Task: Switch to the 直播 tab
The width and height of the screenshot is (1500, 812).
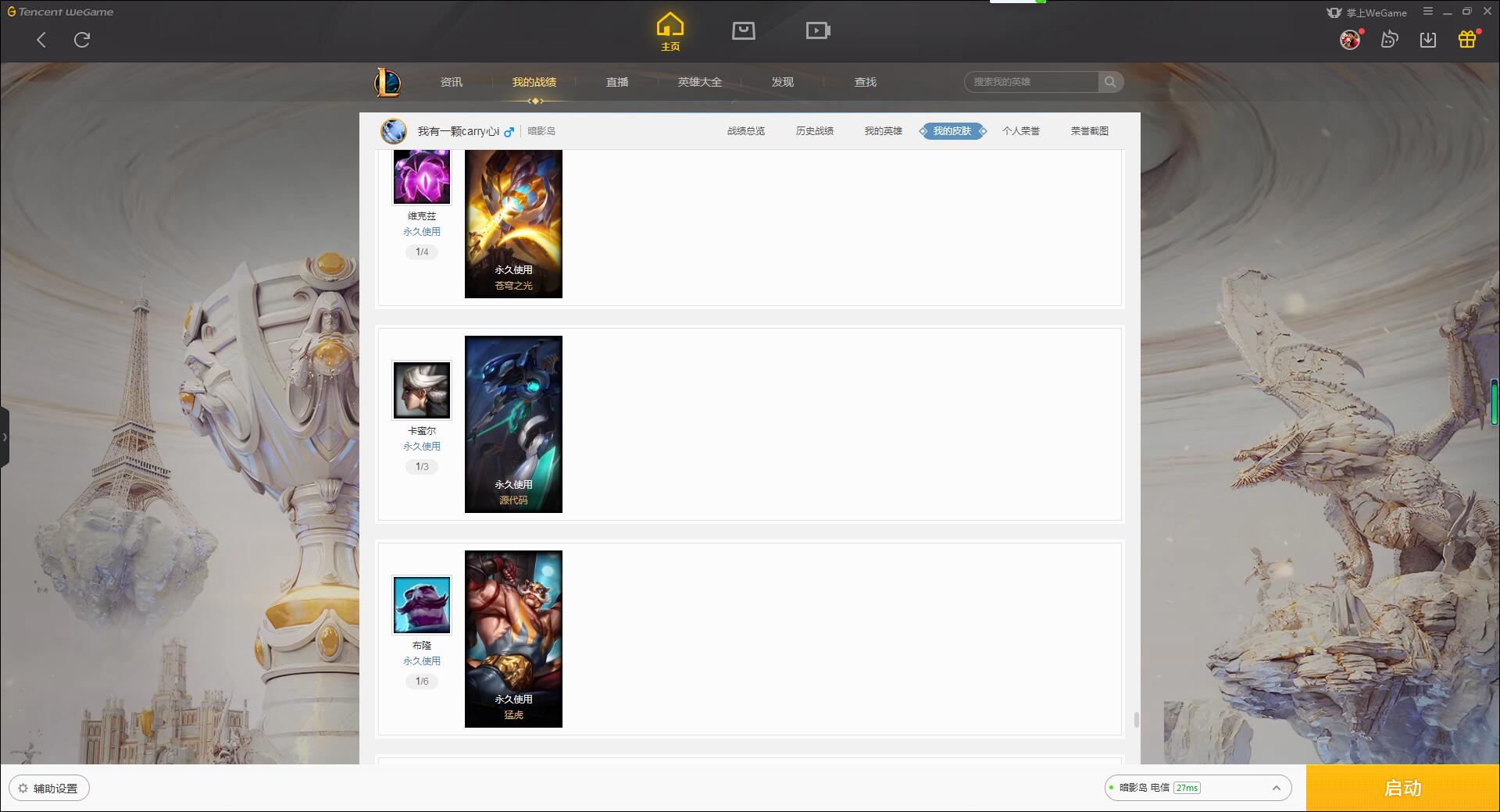Action: pos(617,82)
